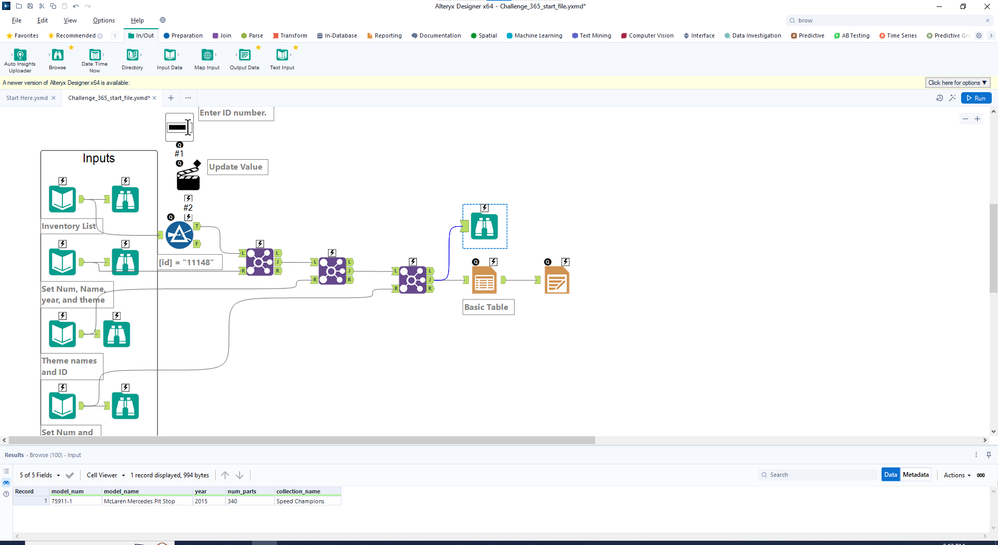Click the tool palette settings gear

coord(979,36)
